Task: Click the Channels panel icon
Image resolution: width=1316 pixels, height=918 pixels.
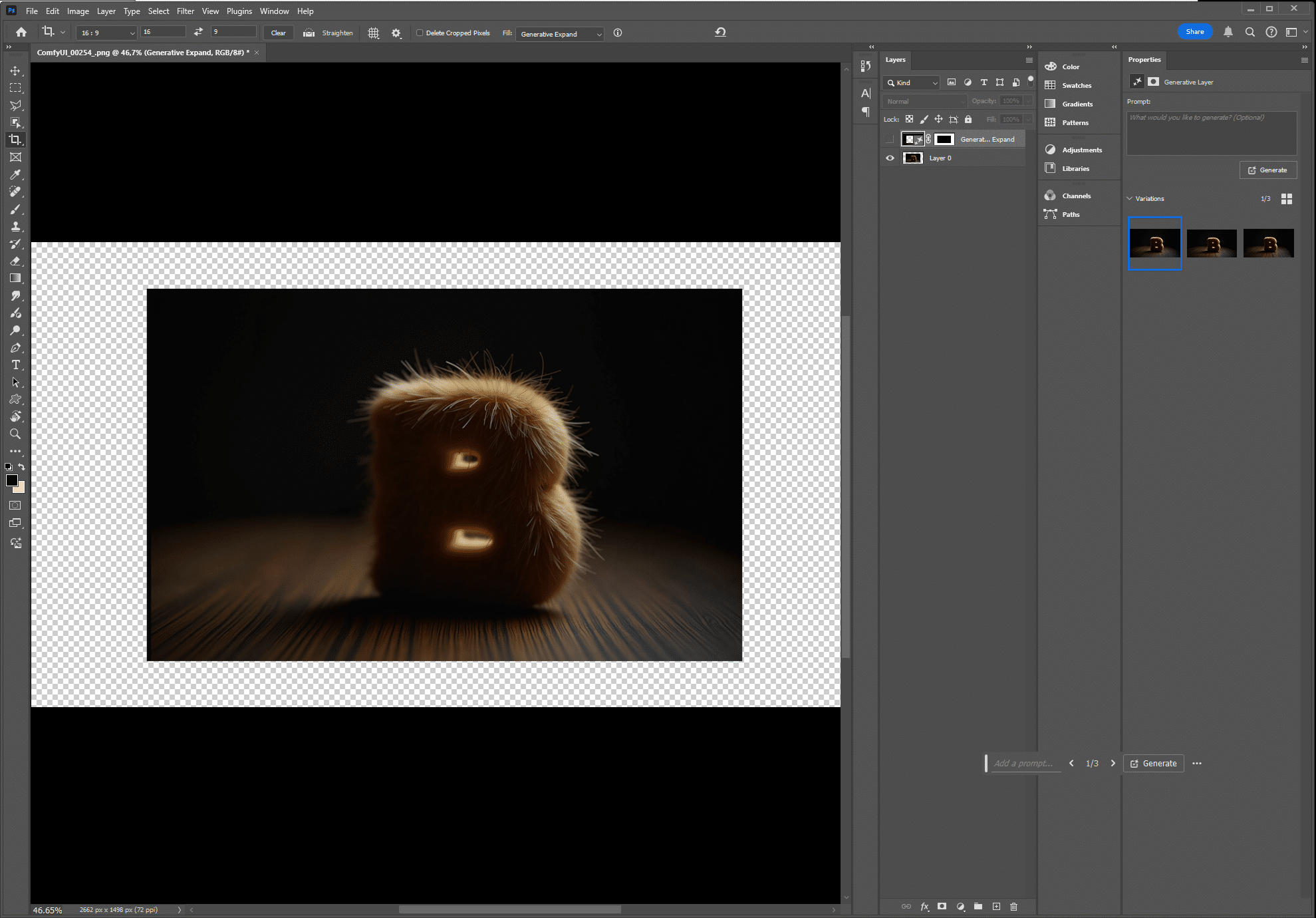Action: coord(1050,195)
